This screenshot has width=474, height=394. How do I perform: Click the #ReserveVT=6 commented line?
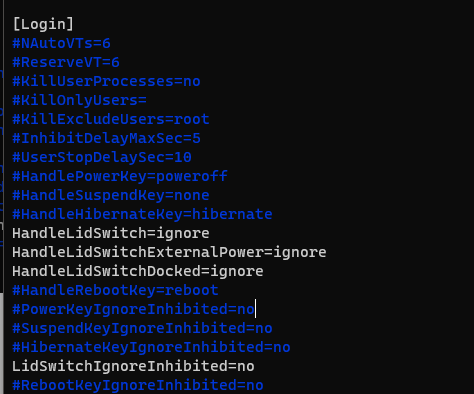pyautogui.click(x=66, y=62)
